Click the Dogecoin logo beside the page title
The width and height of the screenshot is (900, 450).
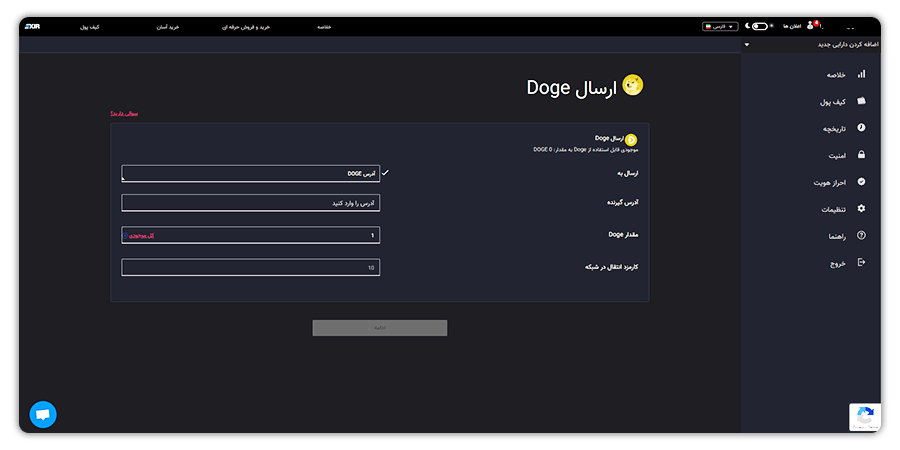tap(633, 86)
